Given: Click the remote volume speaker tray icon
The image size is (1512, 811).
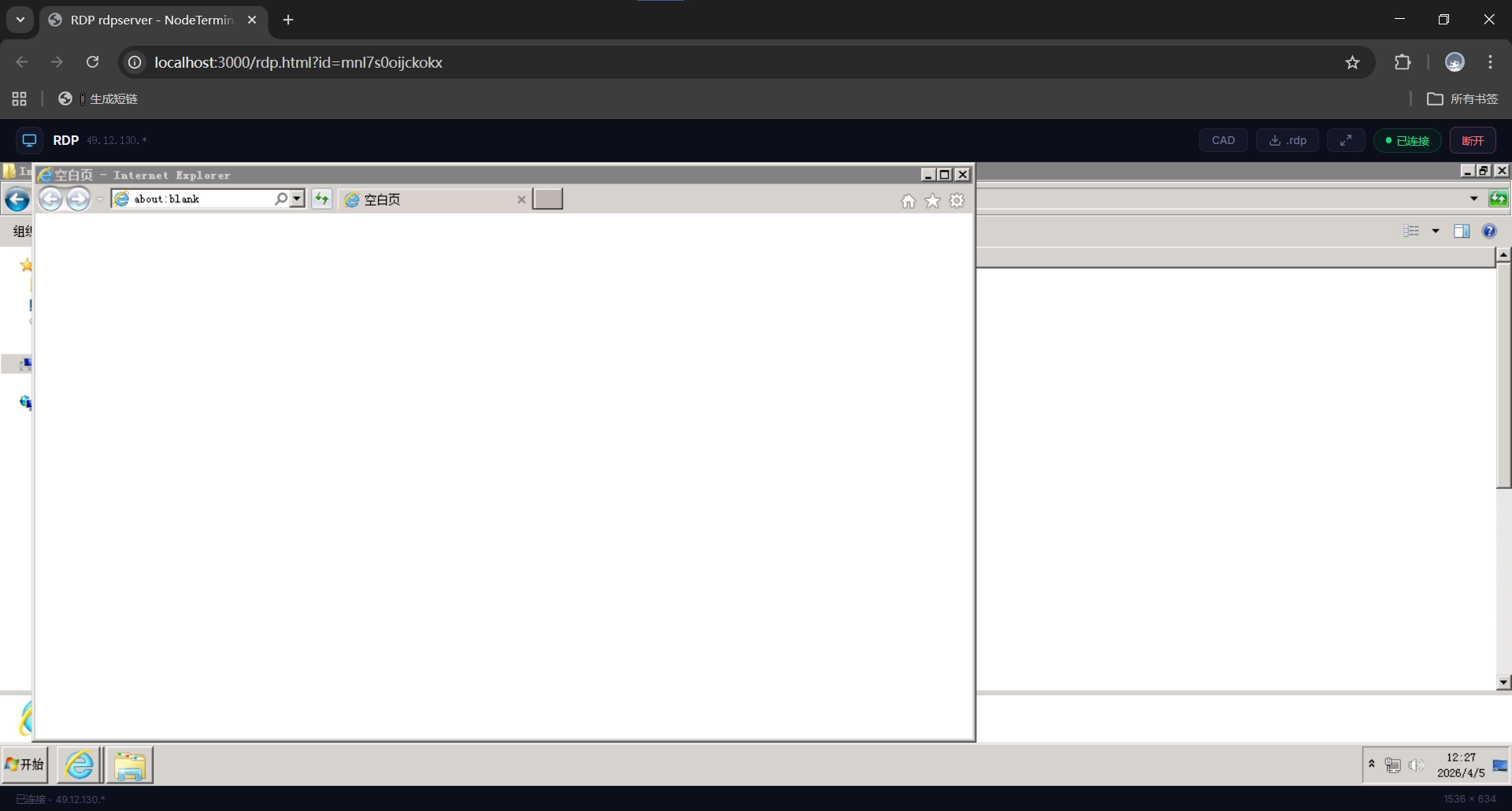Looking at the screenshot, I should [x=1416, y=765].
